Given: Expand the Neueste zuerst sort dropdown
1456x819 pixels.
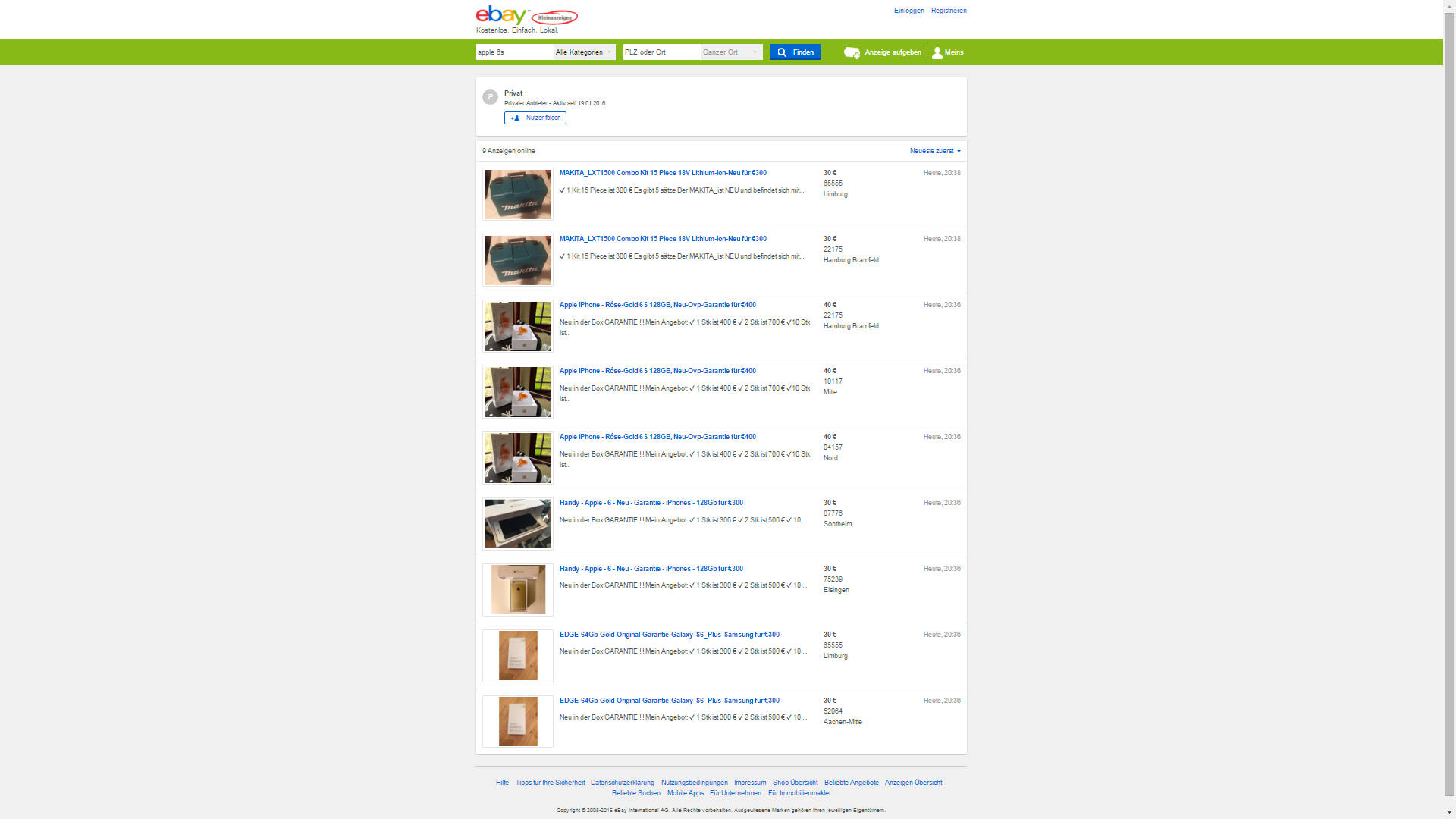Looking at the screenshot, I should click(x=934, y=151).
